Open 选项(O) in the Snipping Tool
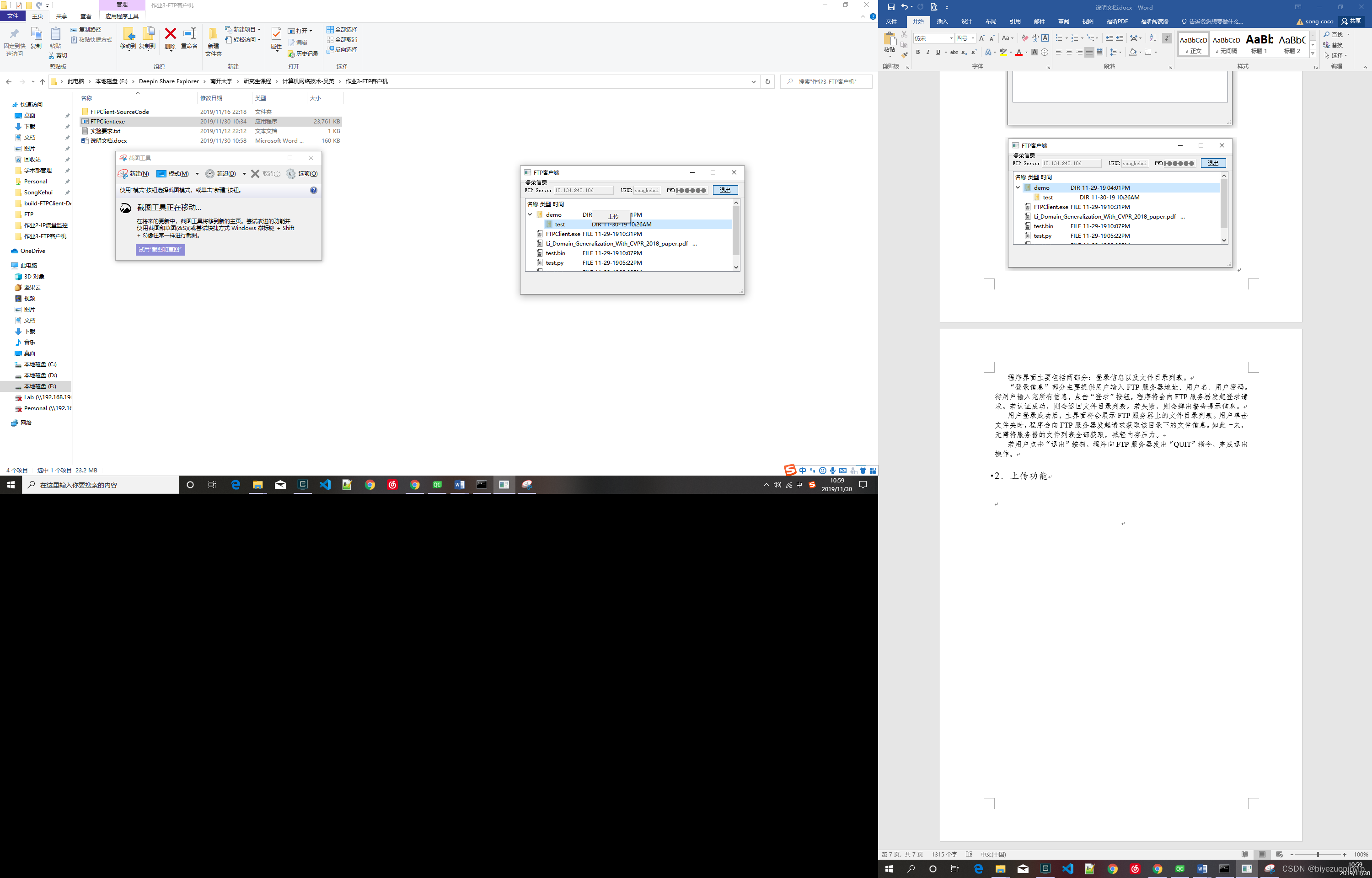This screenshot has width=1372, height=878. pyautogui.click(x=302, y=174)
